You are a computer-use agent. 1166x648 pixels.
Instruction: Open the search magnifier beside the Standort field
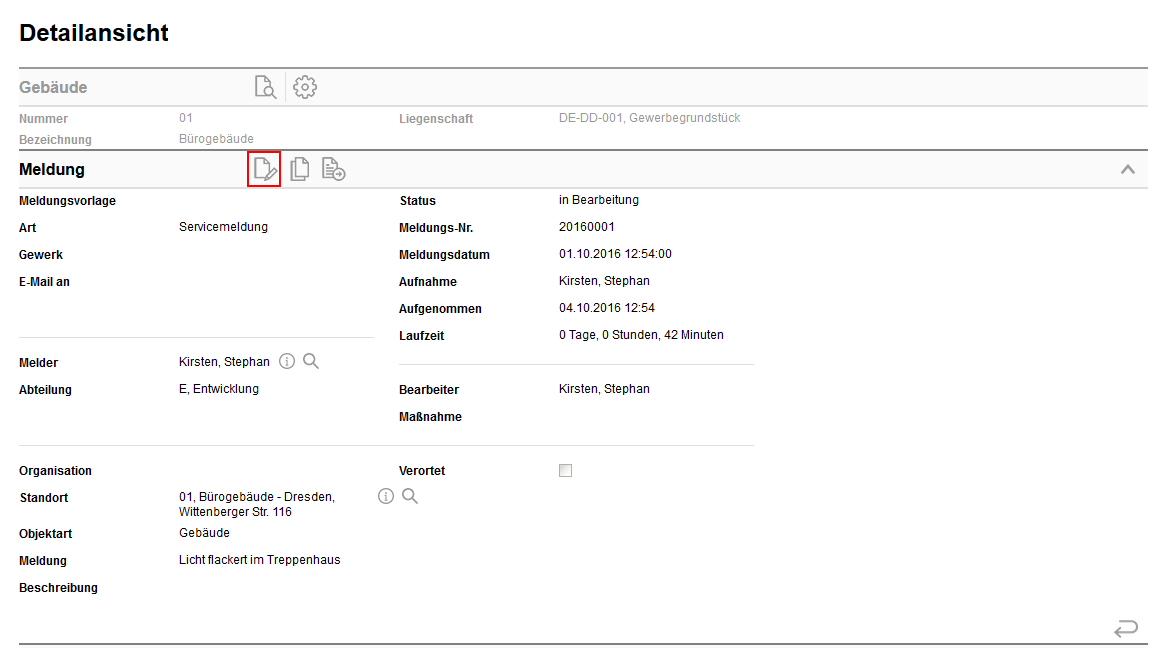410,495
